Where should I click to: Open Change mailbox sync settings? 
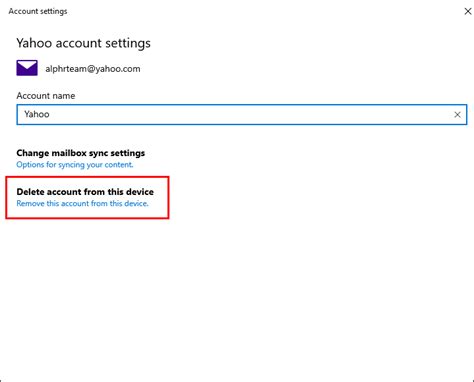point(81,153)
